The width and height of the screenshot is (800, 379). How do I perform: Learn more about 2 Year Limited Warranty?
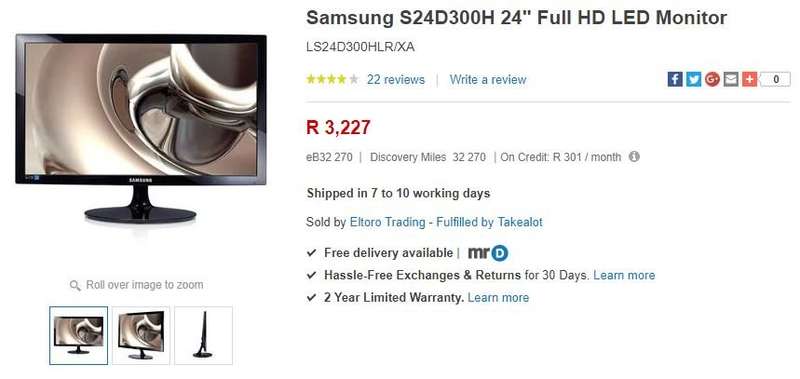[x=498, y=297]
